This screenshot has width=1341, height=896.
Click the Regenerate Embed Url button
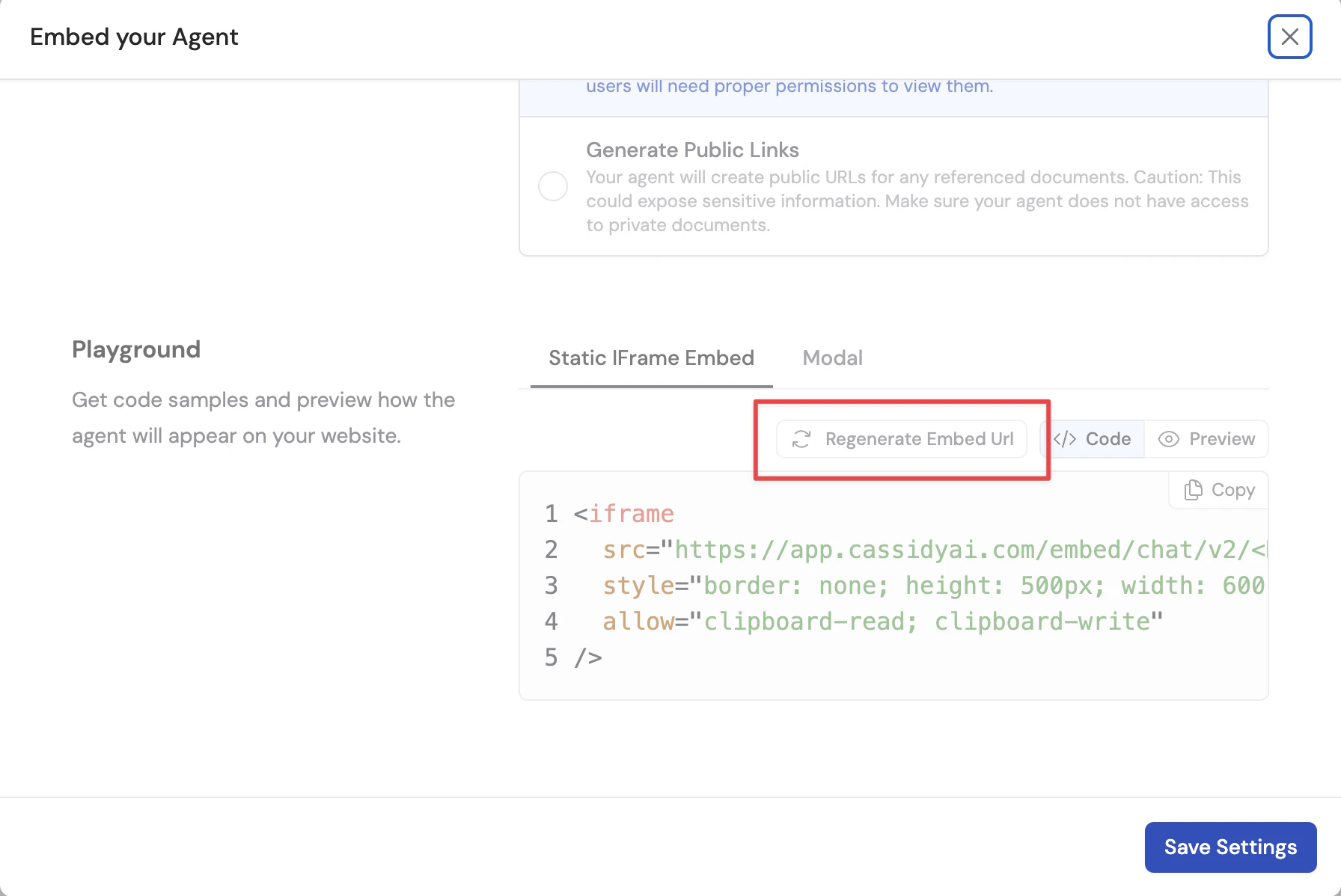coord(901,439)
